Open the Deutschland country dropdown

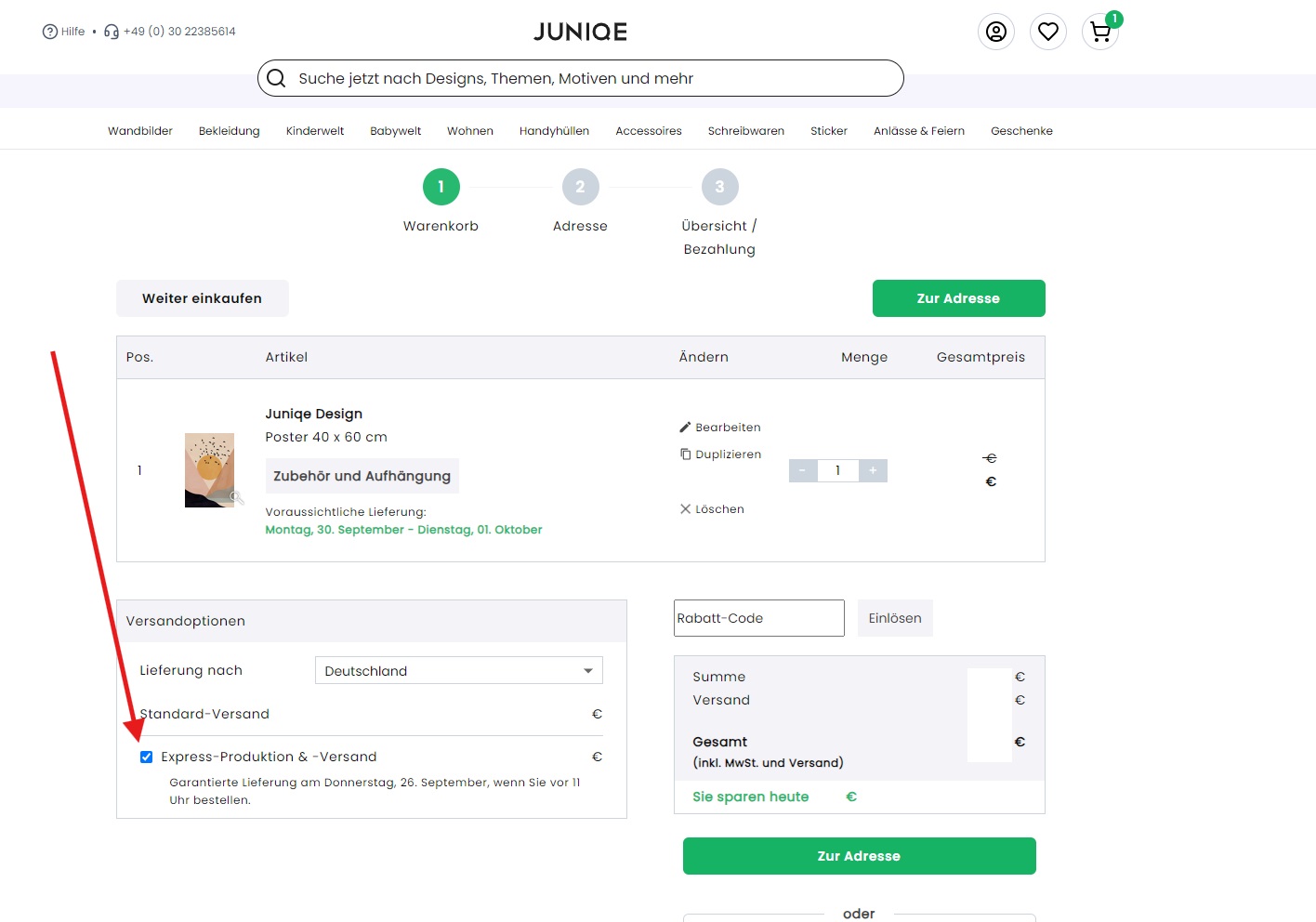[x=459, y=670]
